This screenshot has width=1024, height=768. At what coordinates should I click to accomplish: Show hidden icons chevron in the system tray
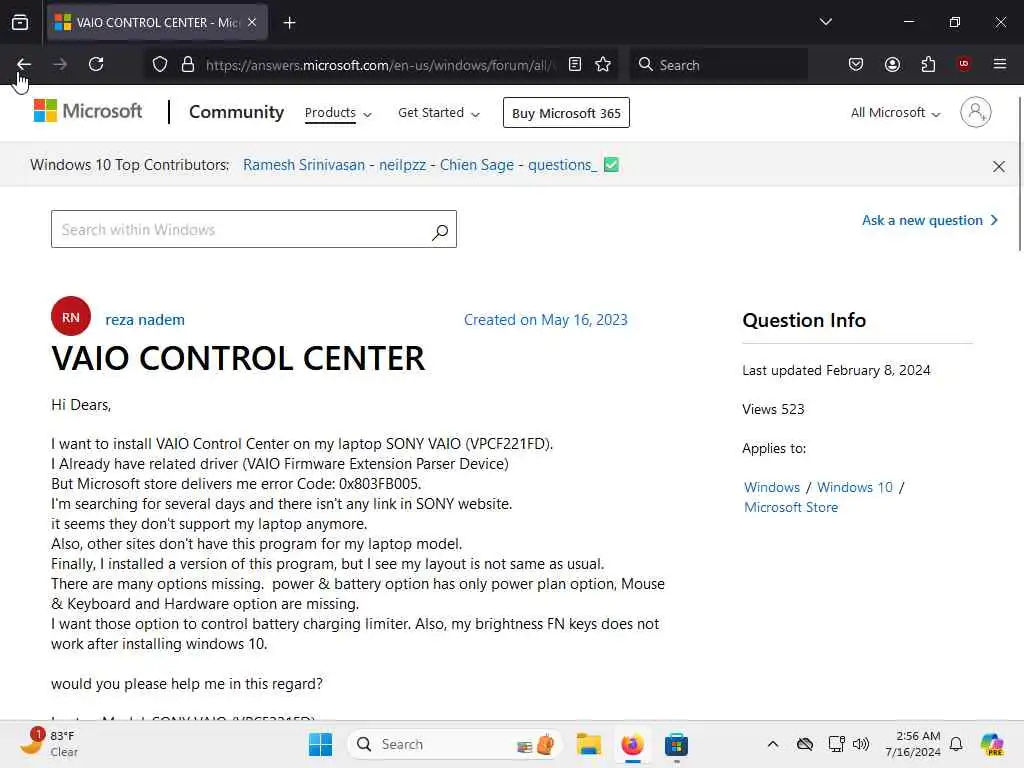click(773, 744)
